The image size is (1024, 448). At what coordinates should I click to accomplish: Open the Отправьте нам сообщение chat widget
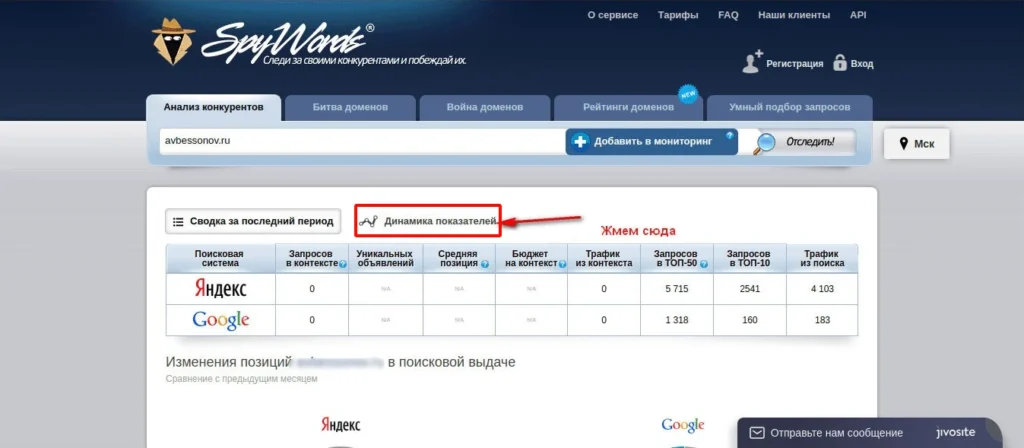[x=869, y=433]
